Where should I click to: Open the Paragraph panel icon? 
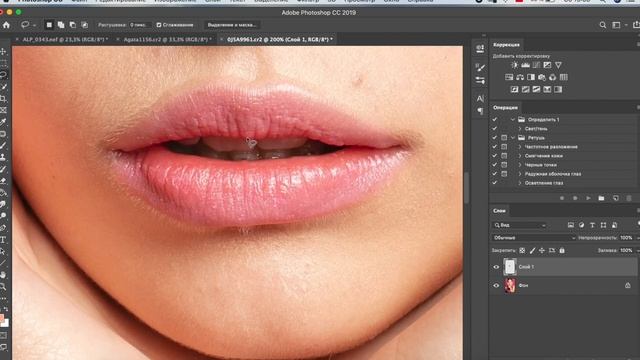(480, 111)
